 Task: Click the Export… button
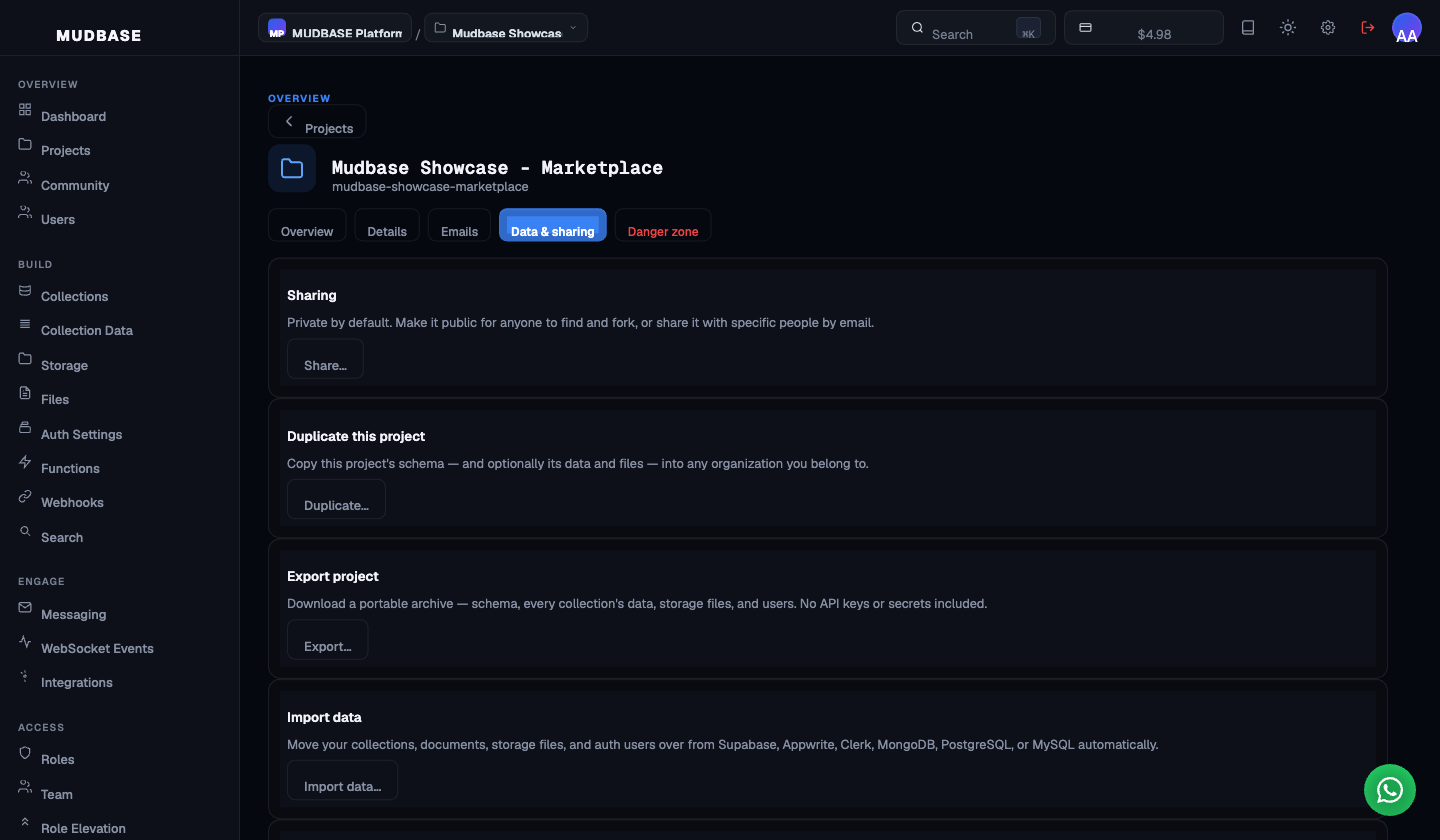[x=328, y=640]
